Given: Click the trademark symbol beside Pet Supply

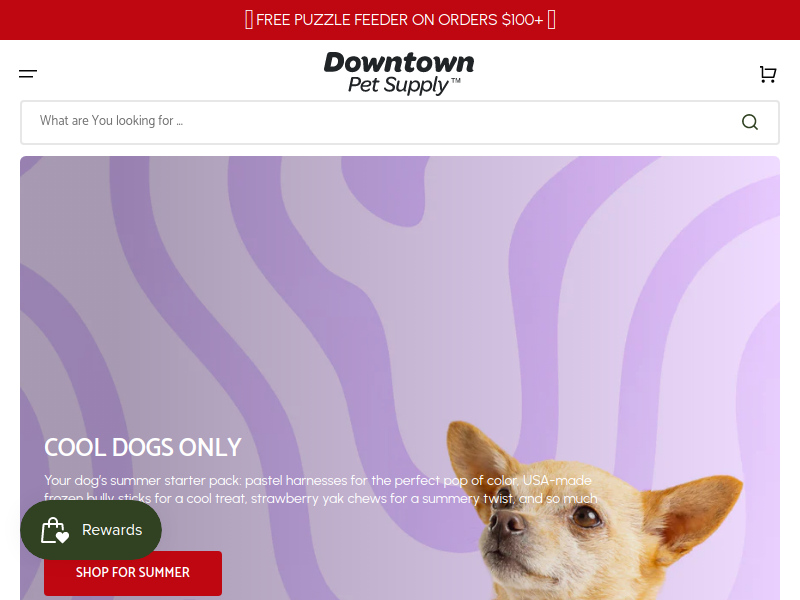Looking at the screenshot, I should pyautogui.click(x=456, y=81).
